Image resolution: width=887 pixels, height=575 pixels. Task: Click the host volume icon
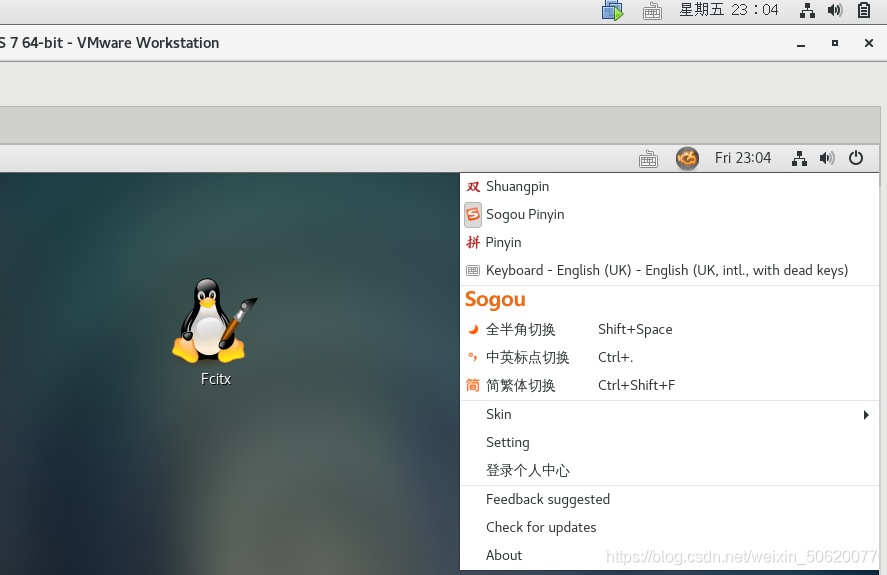pos(835,10)
